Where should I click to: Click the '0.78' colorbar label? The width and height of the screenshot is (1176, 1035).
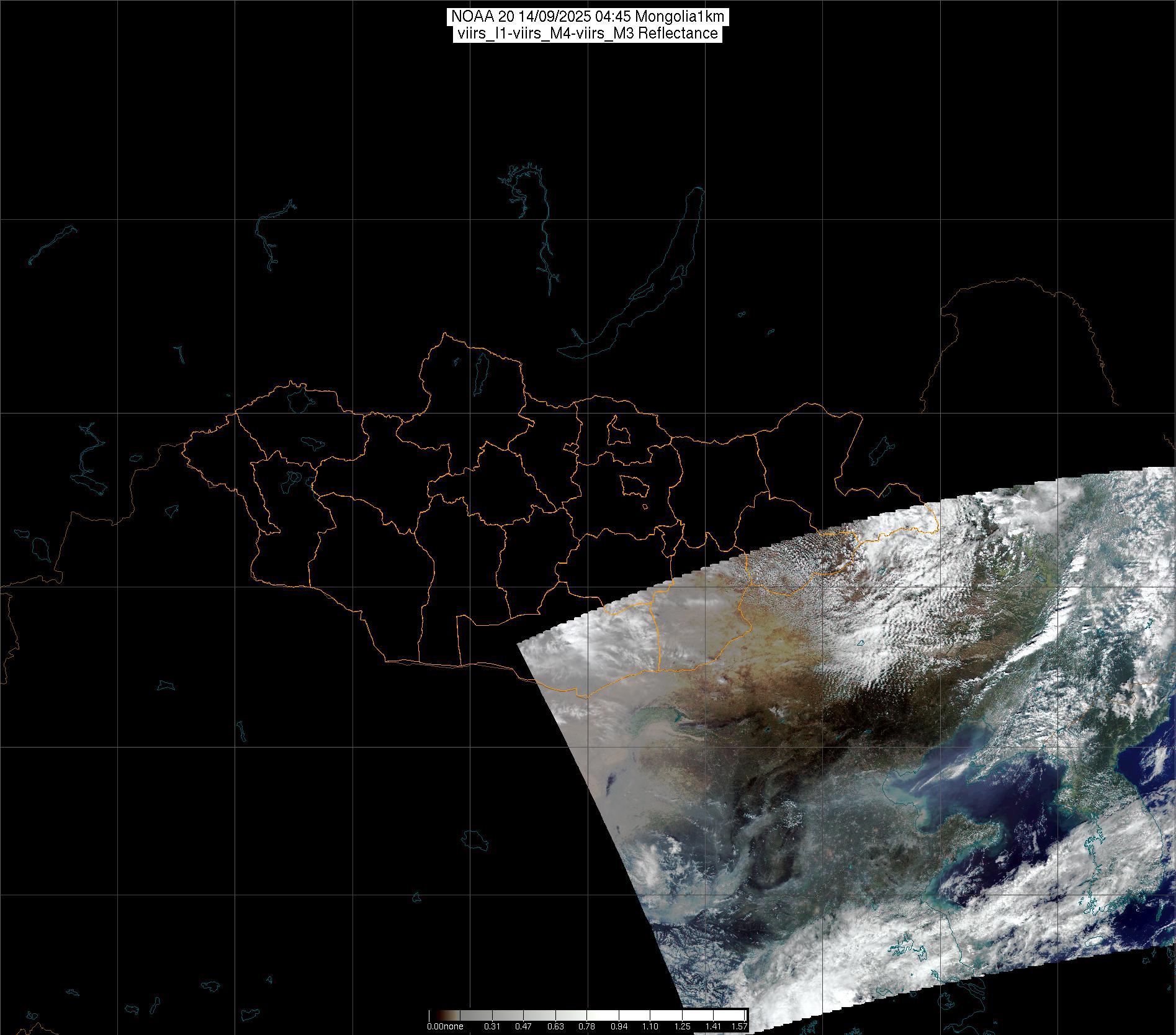point(586,1026)
